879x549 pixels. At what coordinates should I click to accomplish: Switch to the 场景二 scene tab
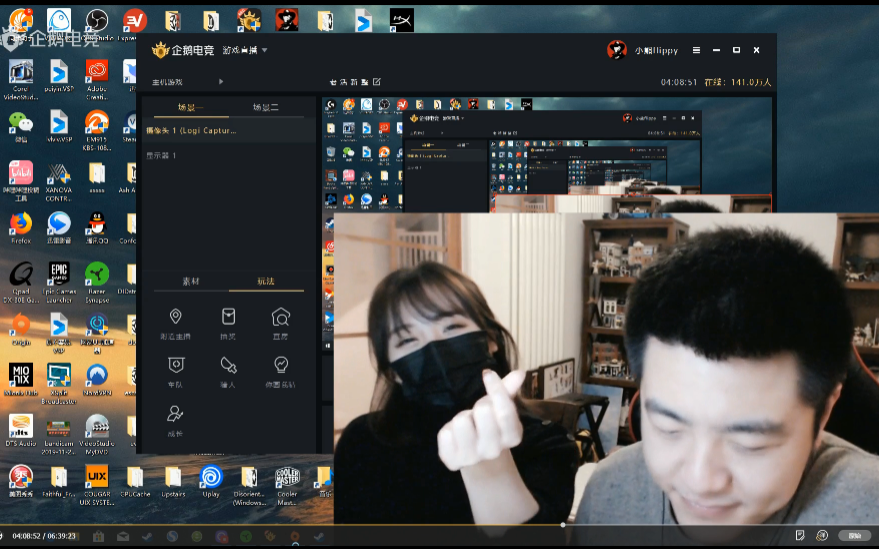(x=266, y=107)
